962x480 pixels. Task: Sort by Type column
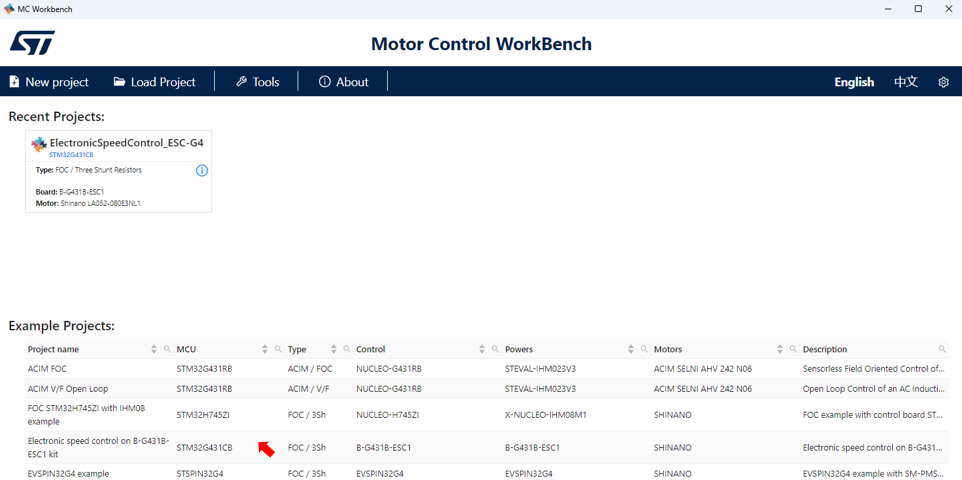tap(334, 349)
